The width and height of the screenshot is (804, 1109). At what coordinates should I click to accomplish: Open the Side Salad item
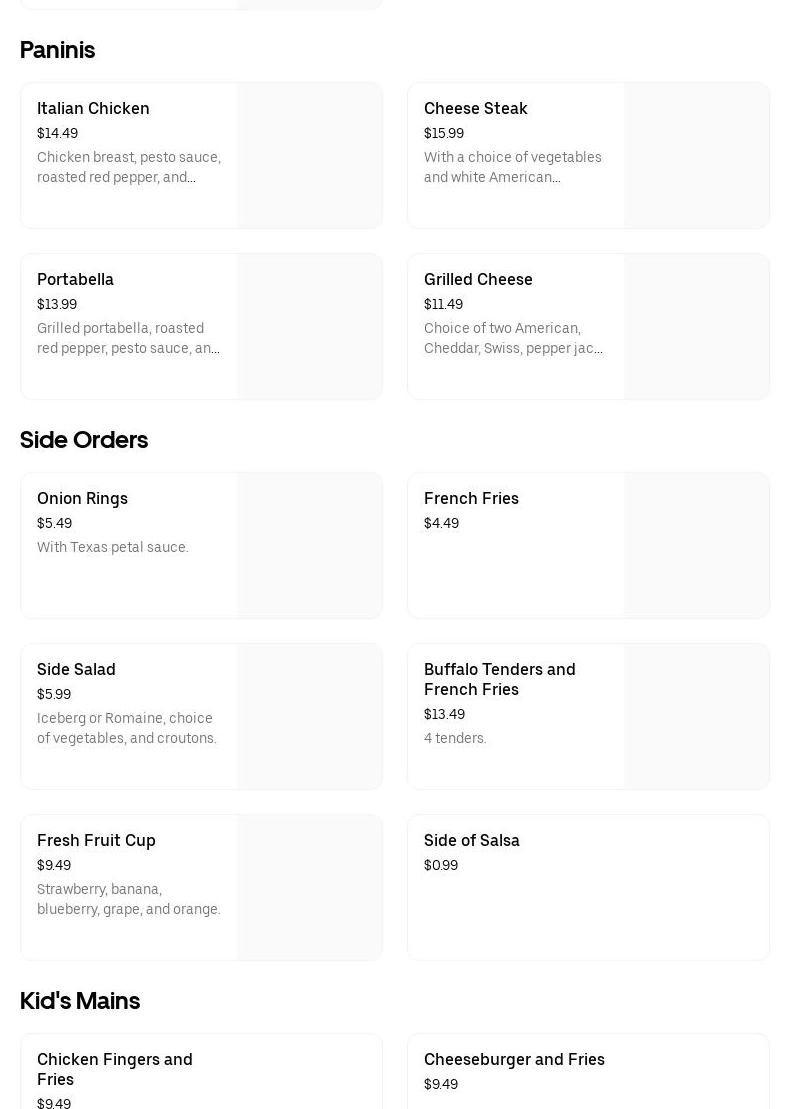coord(76,669)
